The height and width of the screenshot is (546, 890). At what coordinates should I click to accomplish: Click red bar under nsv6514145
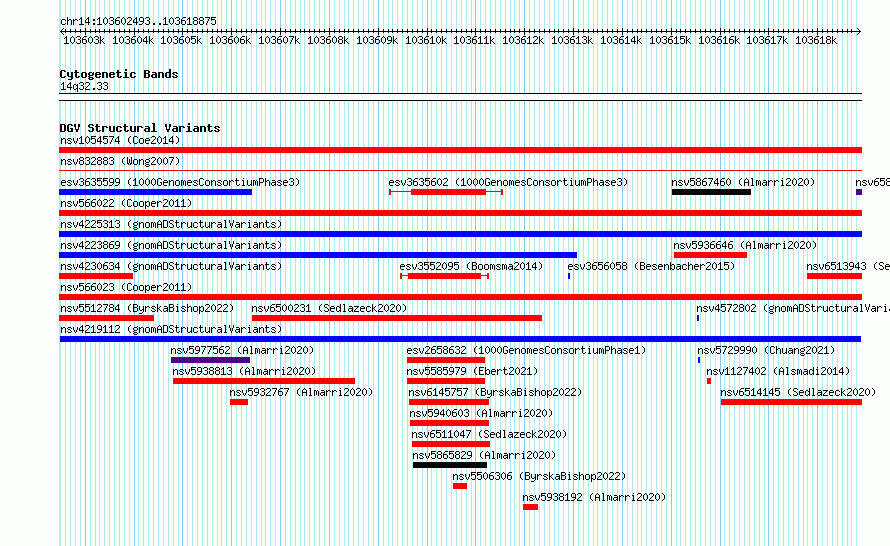click(791, 402)
